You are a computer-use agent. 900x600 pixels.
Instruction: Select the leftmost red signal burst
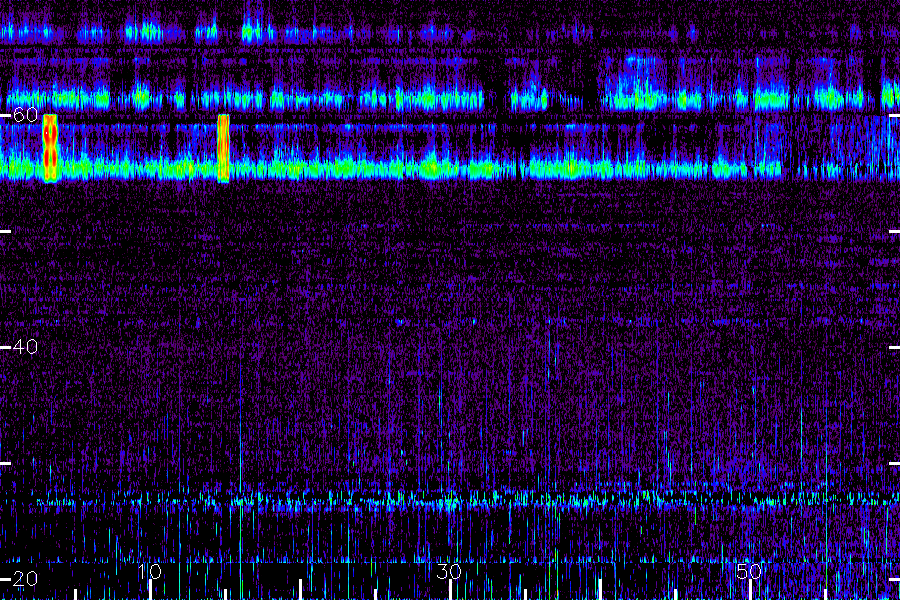[x=51, y=148]
